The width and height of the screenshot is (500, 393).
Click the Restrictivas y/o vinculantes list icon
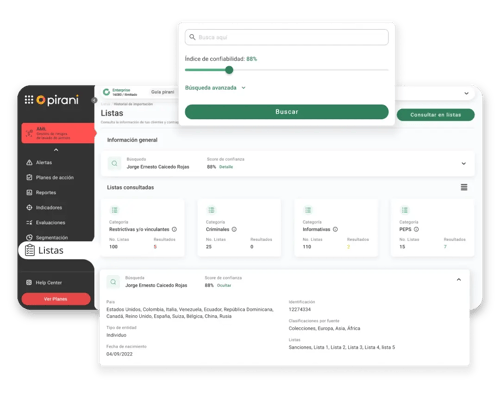tap(114, 210)
